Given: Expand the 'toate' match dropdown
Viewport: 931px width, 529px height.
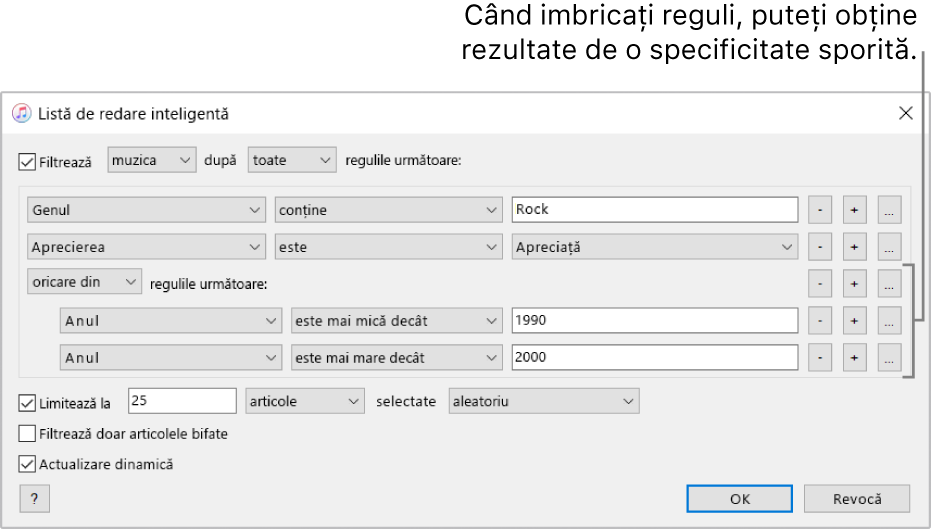Looking at the screenshot, I should pos(292,160).
